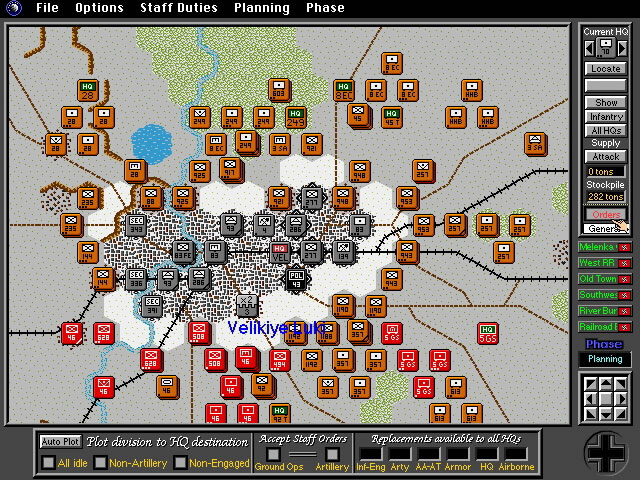Screen dimensions: 640x480
Task: Select the gray 139 unit counter
Action: (x=343, y=252)
